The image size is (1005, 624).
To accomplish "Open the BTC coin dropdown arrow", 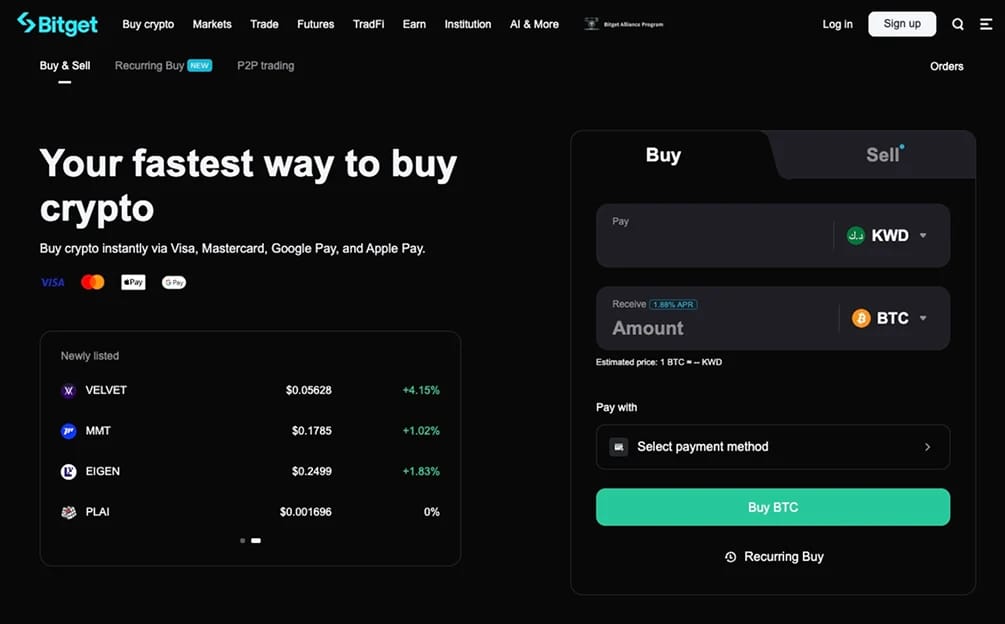I will 923,318.
